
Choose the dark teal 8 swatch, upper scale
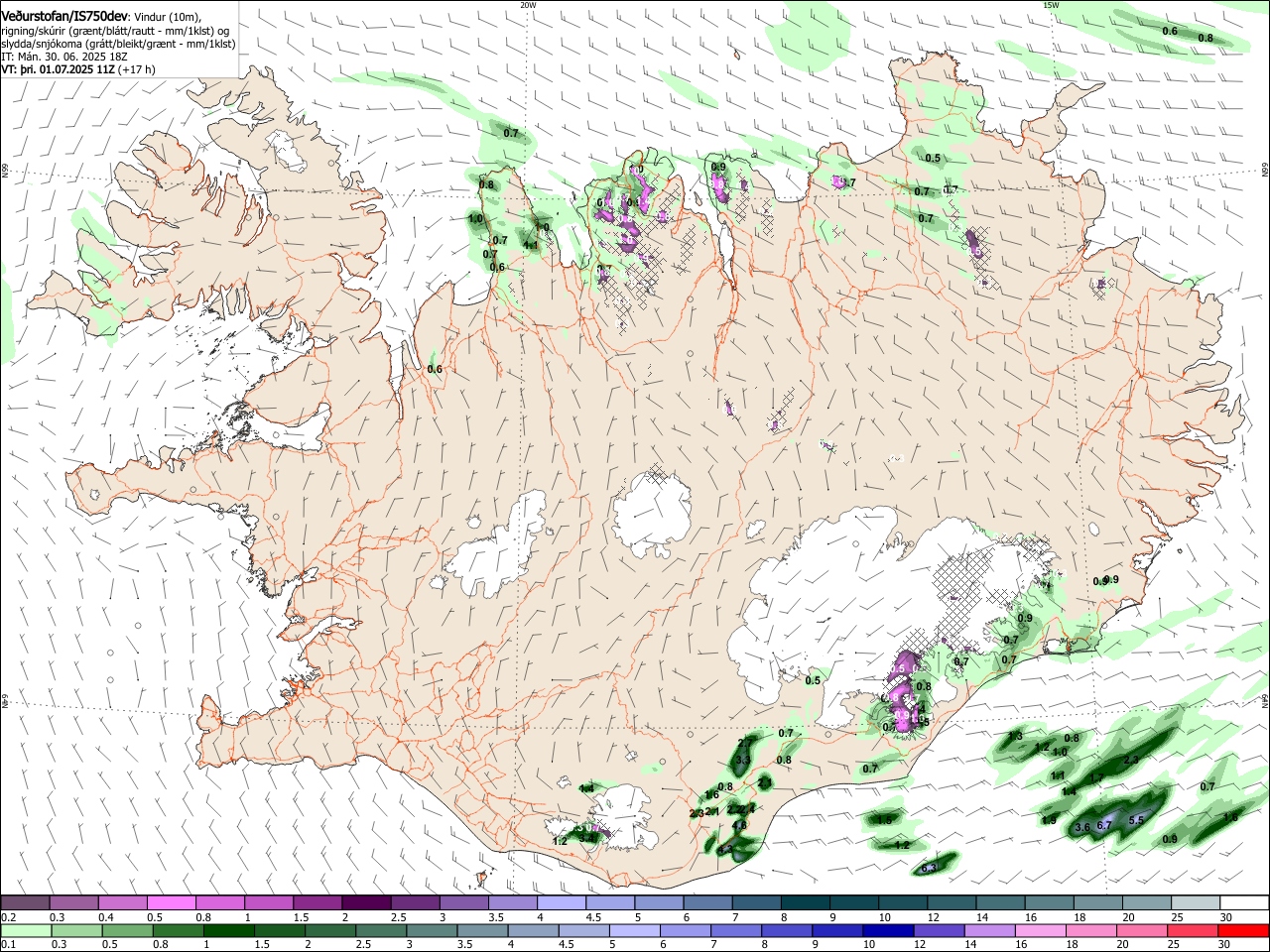tap(806, 902)
